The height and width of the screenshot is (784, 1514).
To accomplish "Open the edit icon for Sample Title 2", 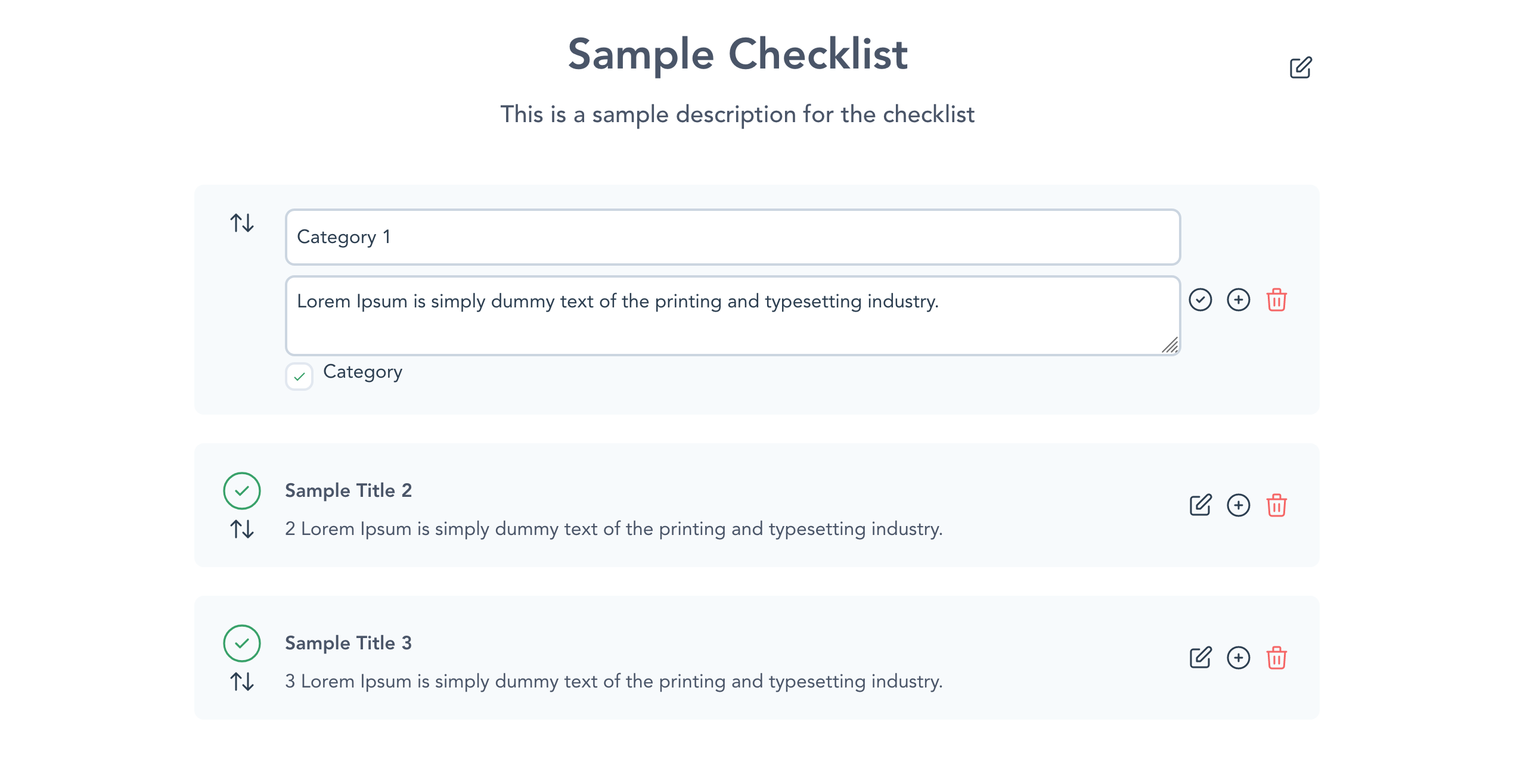I will tap(1200, 505).
